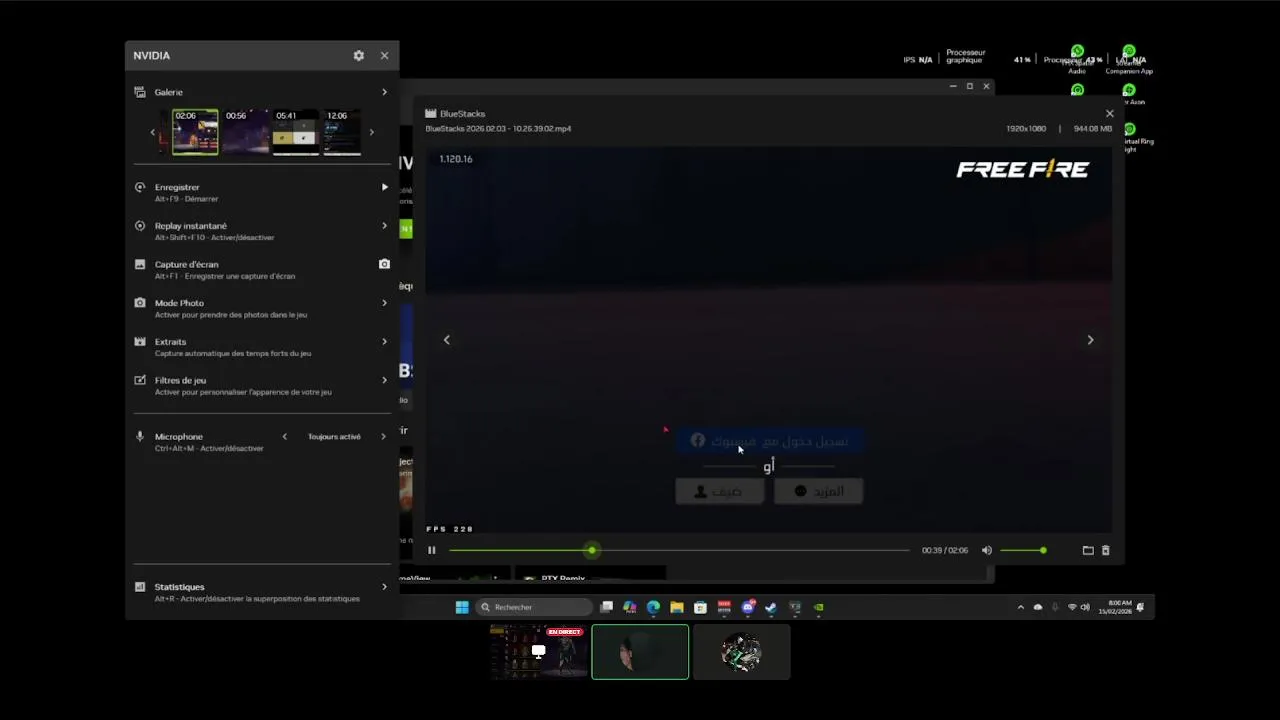
Task: Expand the Galerie chevron
Action: pos(384,92)
